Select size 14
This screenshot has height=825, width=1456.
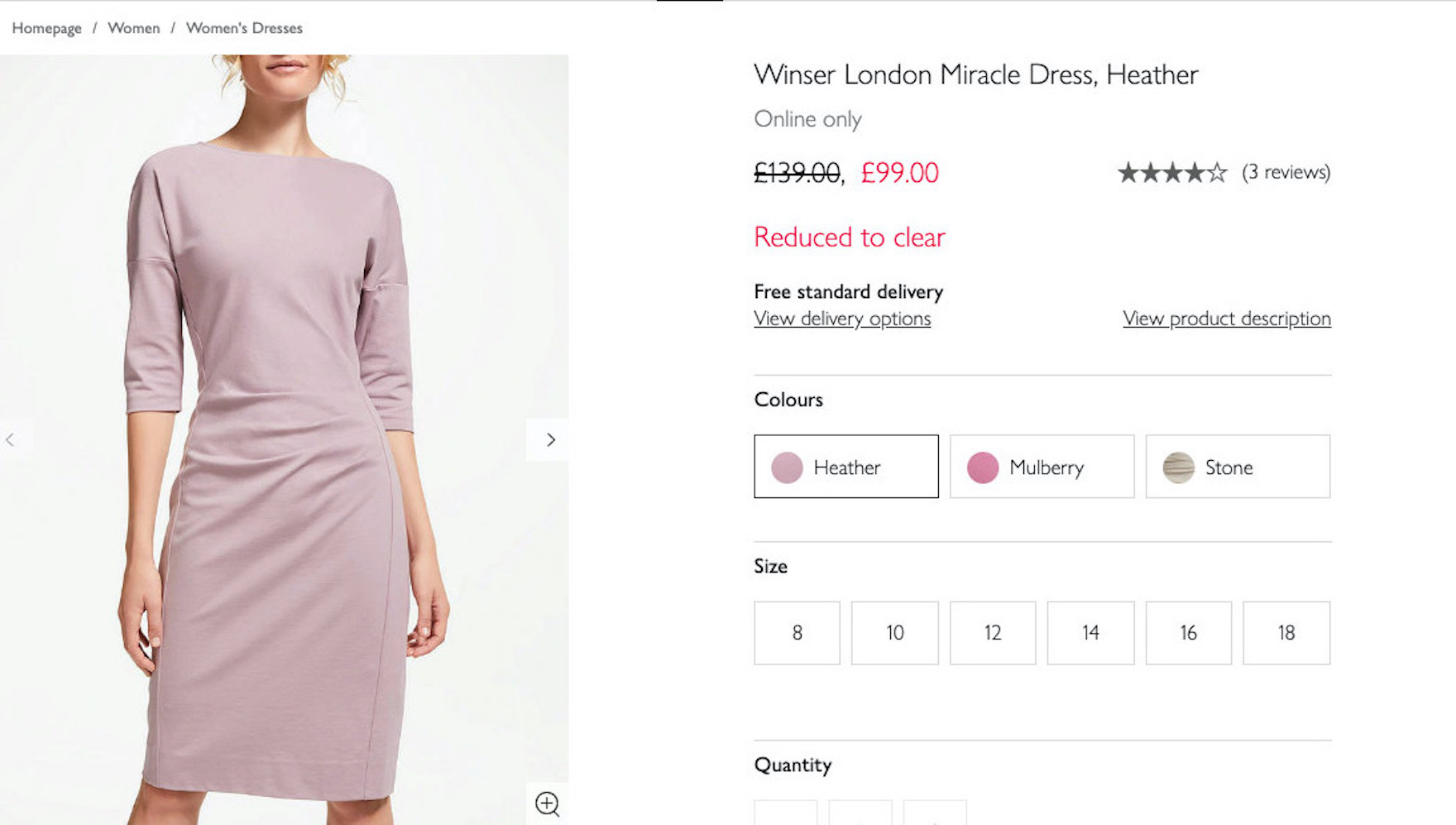point(1090,633)
